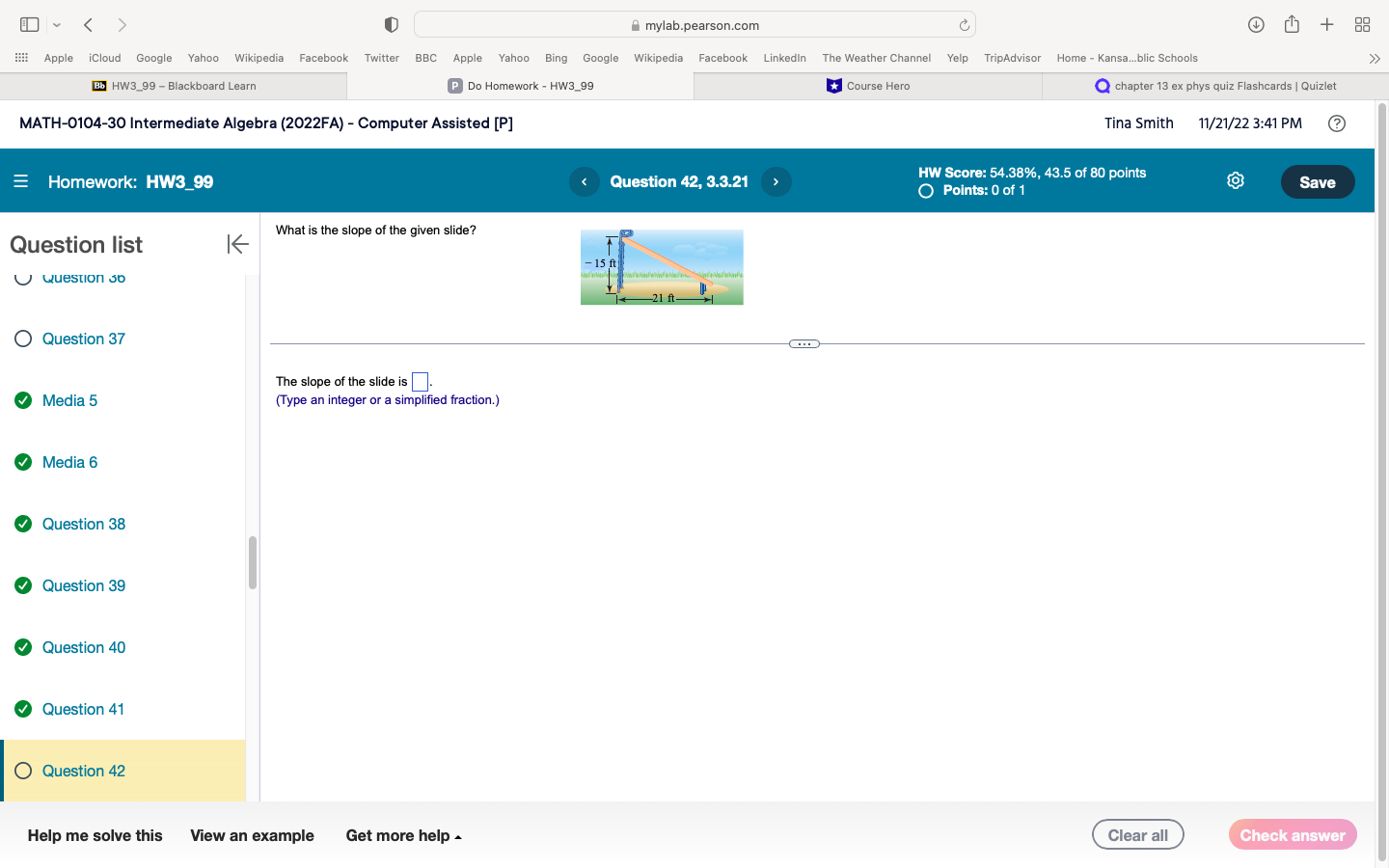
Task: Click the help question mark icon
Action: coord(1337,122)
